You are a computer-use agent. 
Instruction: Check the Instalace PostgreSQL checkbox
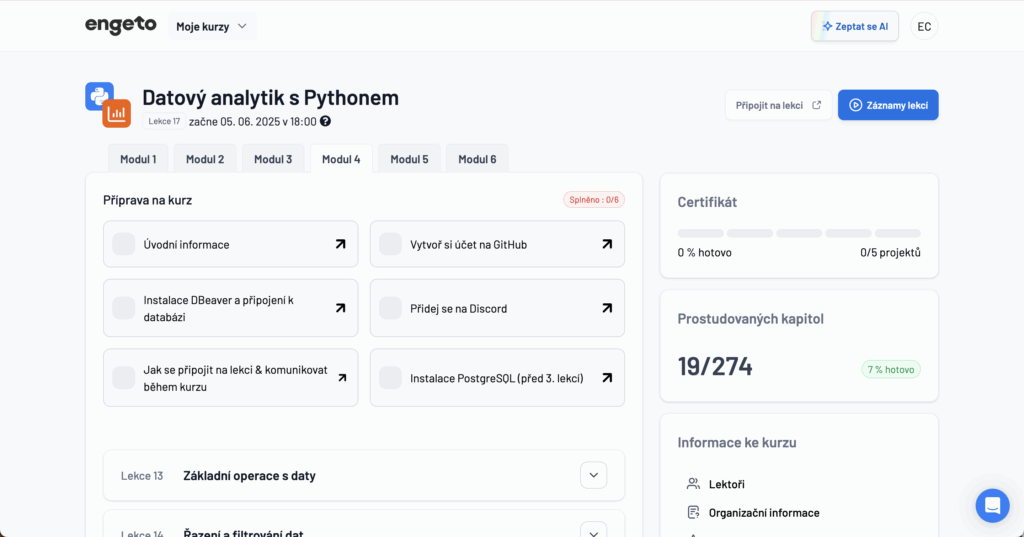tap(391, 378)
